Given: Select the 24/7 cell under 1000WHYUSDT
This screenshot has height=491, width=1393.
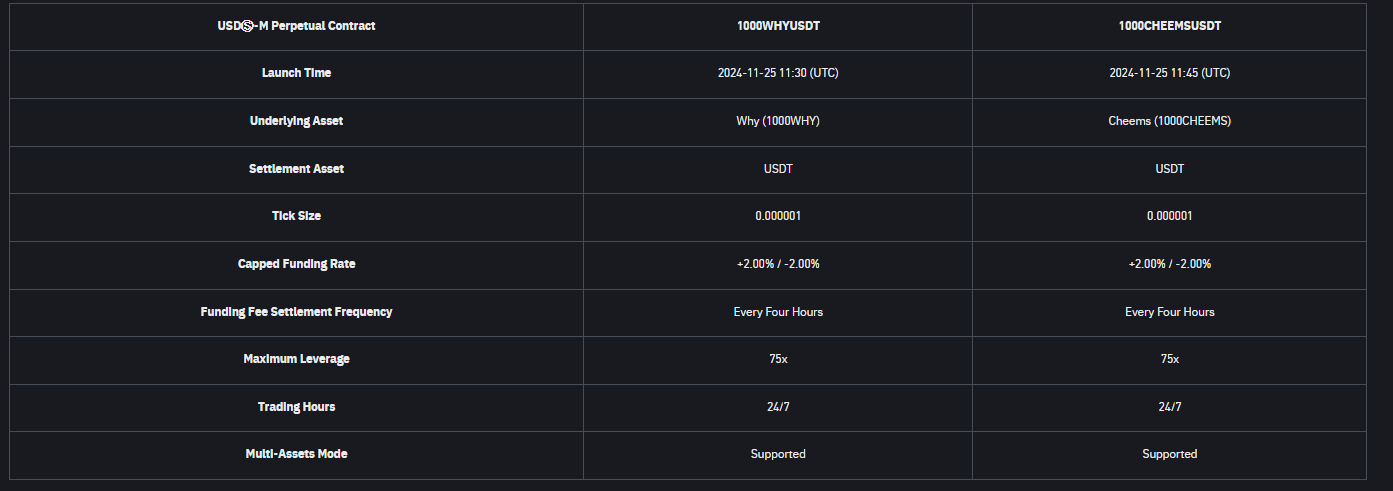Looking at the screenshot, I should 778,407.
